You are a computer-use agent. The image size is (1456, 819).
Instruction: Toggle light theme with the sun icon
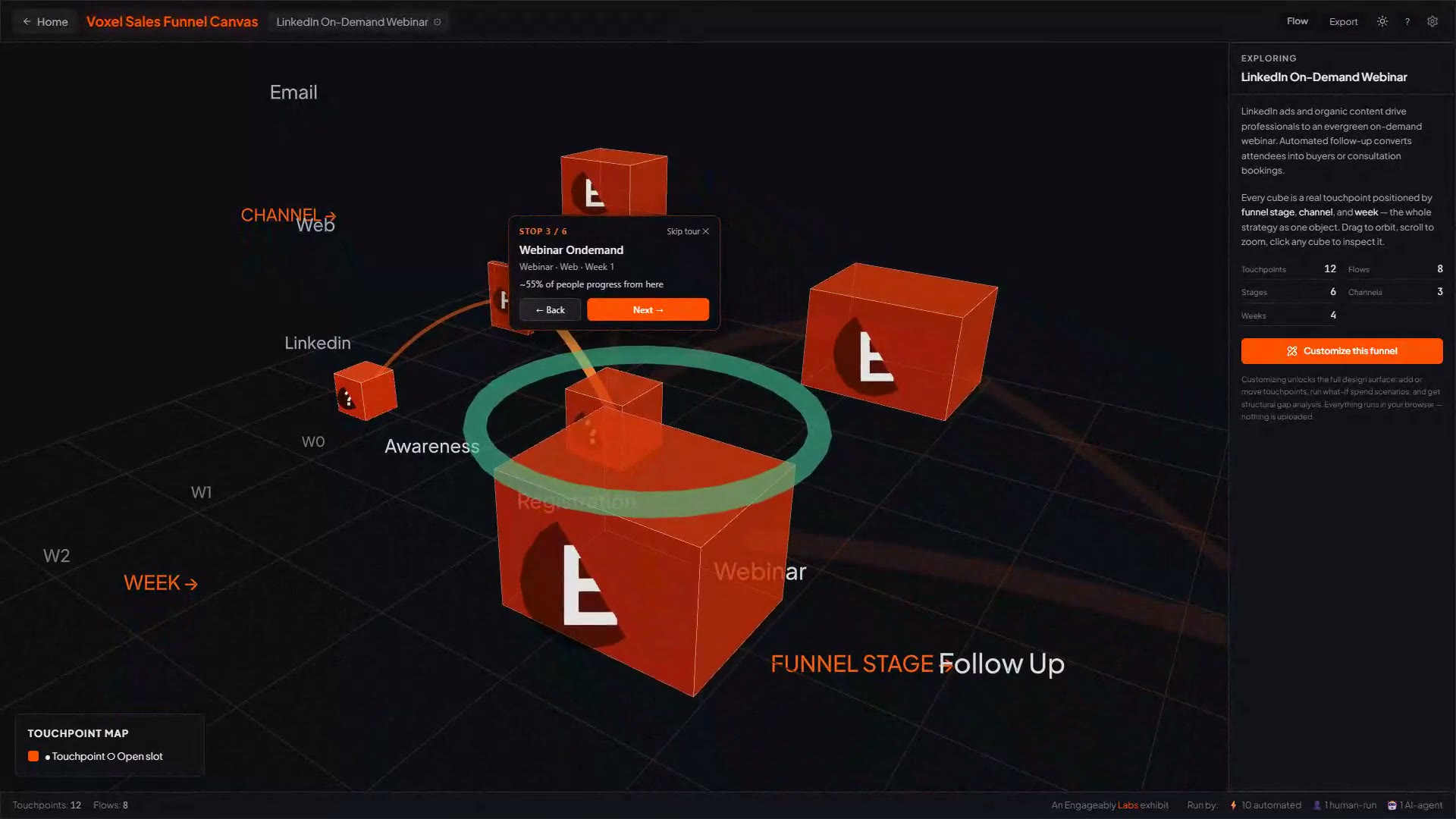[x=1382, y=21]
